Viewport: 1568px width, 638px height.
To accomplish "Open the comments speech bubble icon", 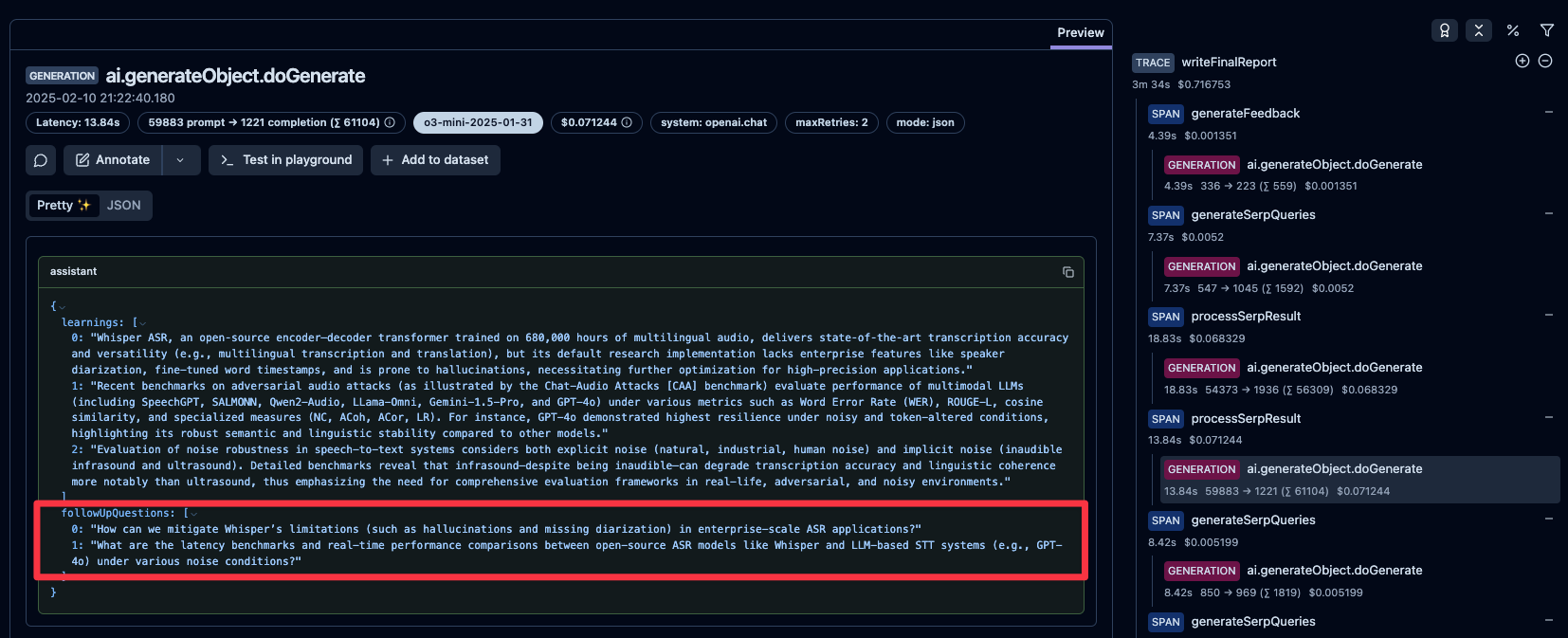I will pos(41,160).
